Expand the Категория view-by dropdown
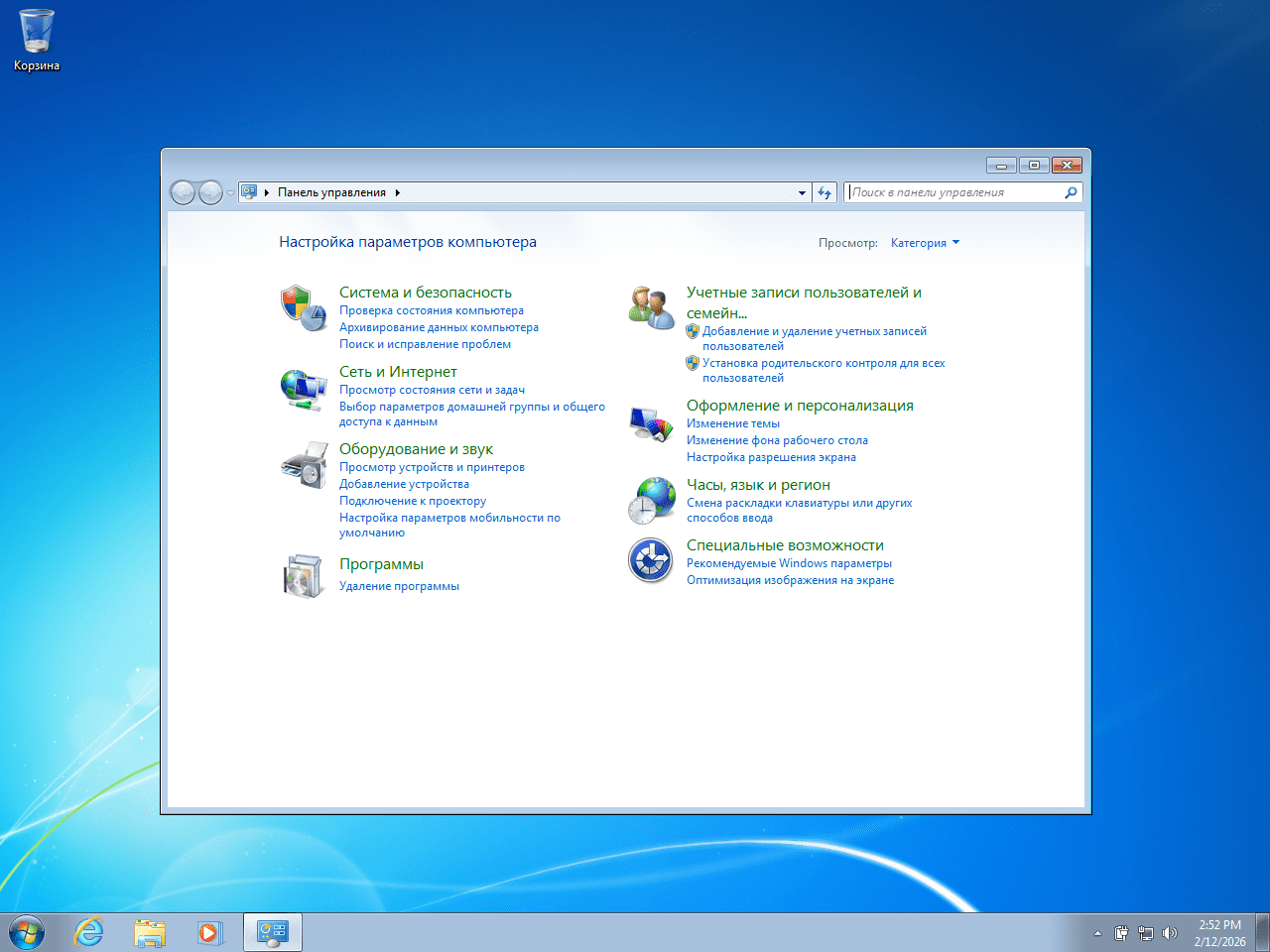Screen dimensions: 1270x952 tap(925, 243)
